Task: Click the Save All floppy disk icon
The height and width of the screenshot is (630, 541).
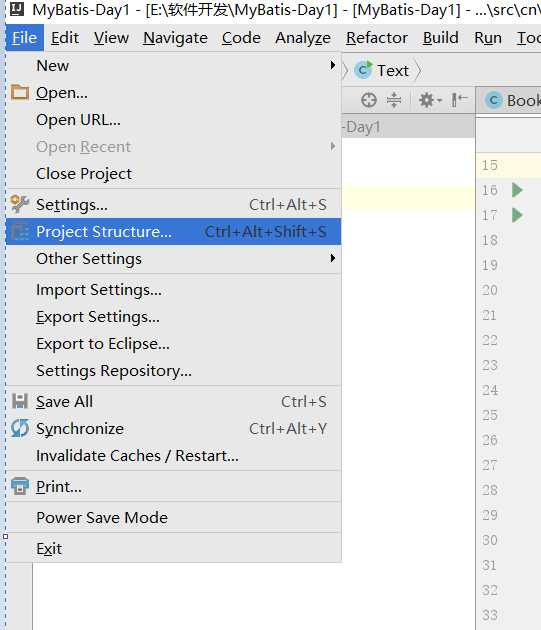Action: (x=20, y=401)
